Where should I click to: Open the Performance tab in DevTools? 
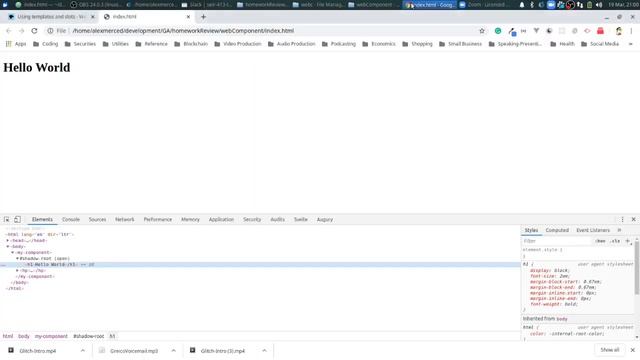158,220
